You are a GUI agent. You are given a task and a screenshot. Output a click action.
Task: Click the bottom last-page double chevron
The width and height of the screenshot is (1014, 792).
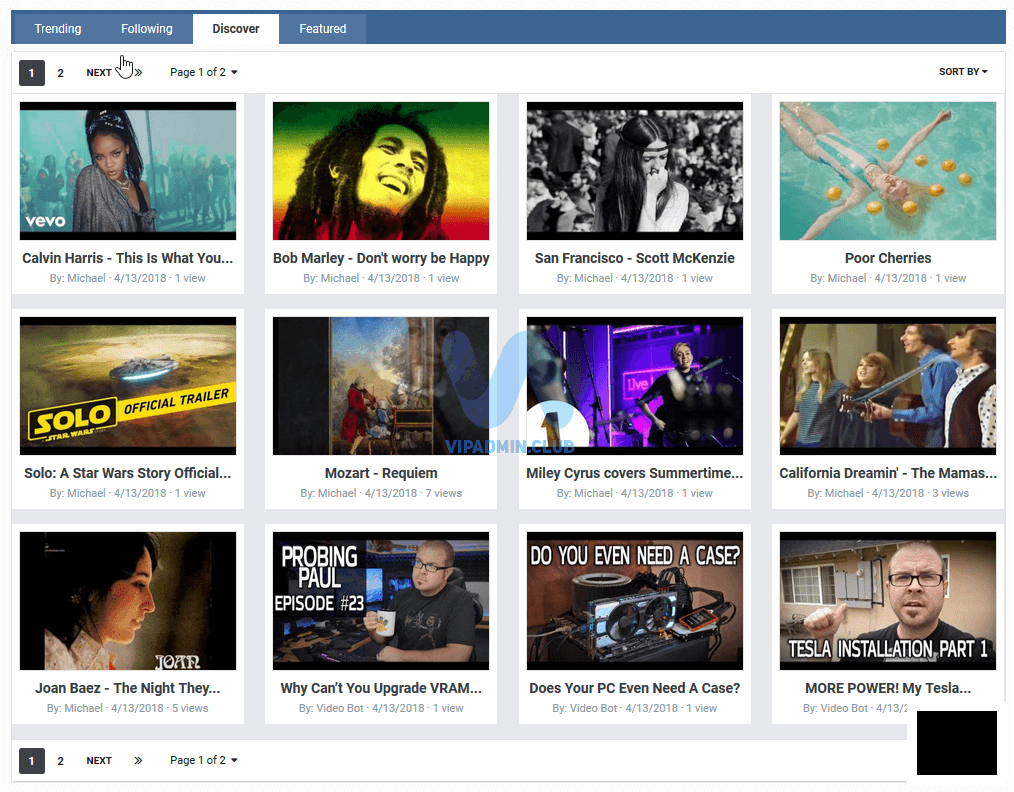click(x=138, y=760)
